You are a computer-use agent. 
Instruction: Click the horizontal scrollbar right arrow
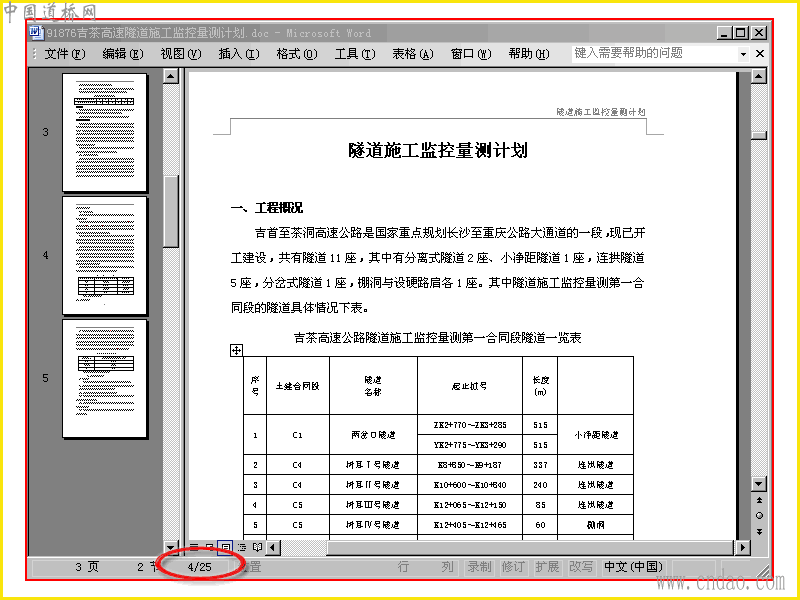[x=743, y=547]
